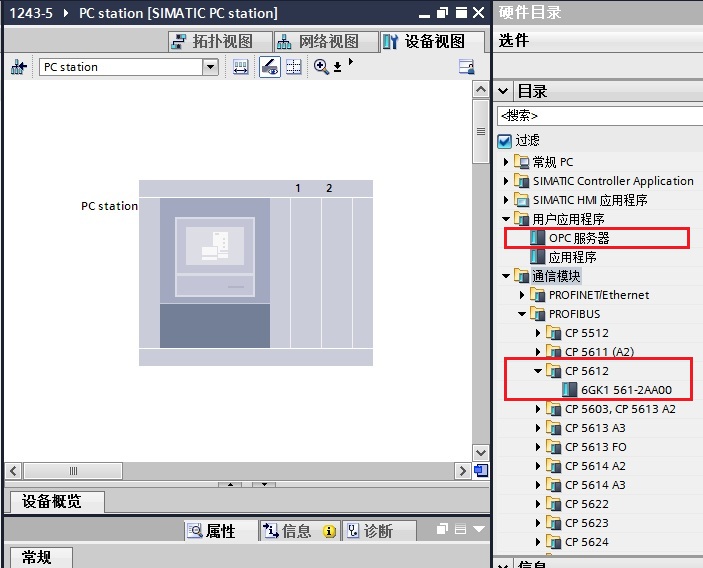Collapse the 目录 section chevron
703x568 pixels.
pyautogui.click(x=503, y=91)
